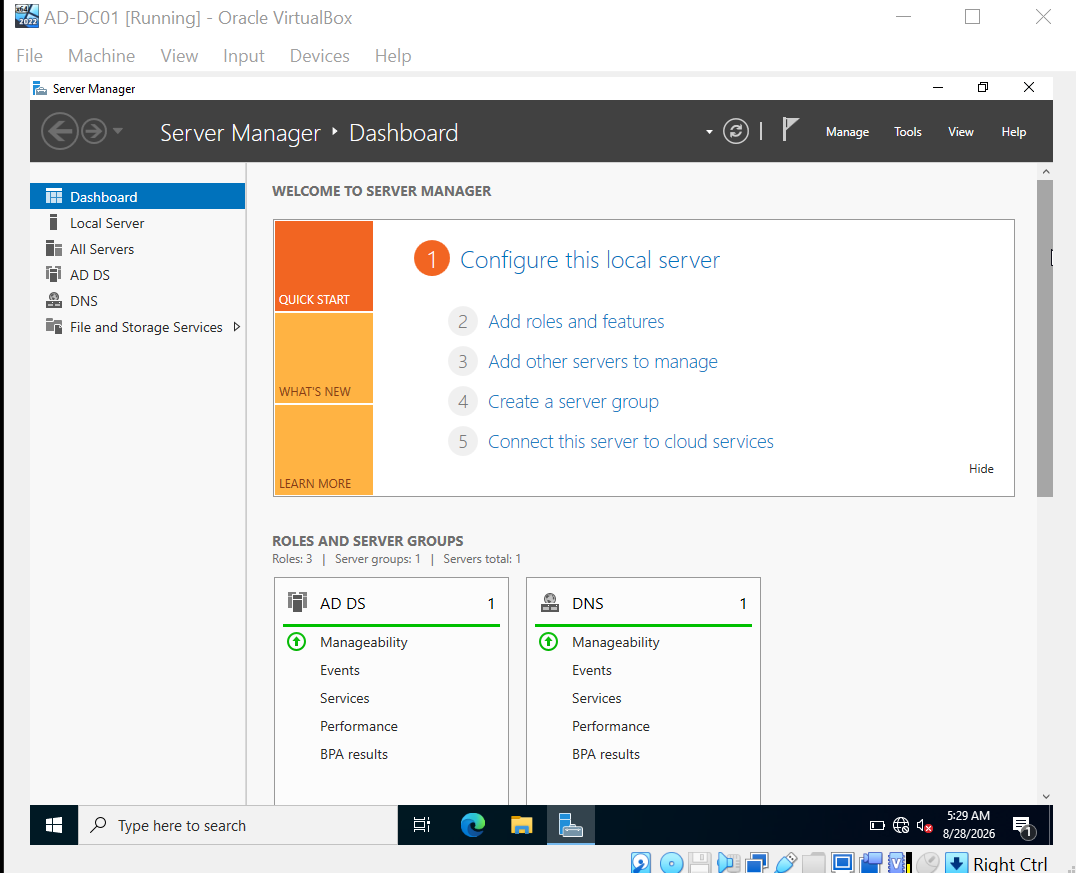Viewport: 1076px width, 873px height.
Task: Refresh the Server Manager dashboard
Action: tap(736, 131)
